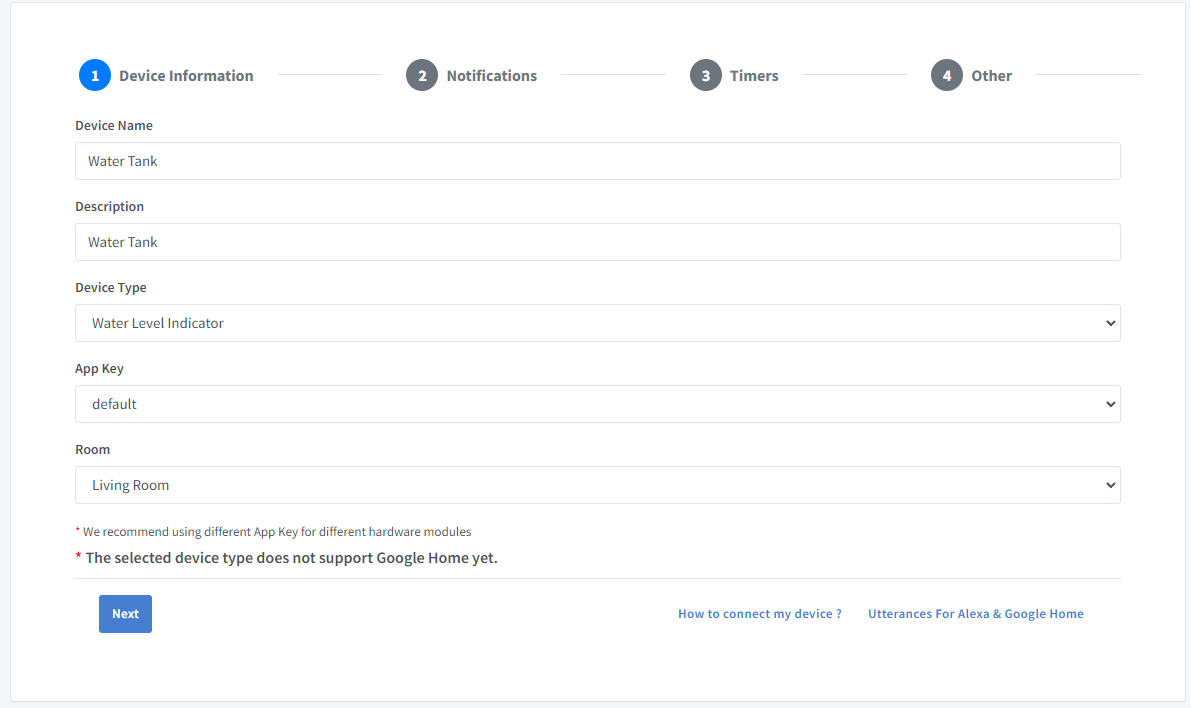Switch to the Notifications step label
The width and height of the screenshot is (1191, 708).
click(491, 76)
